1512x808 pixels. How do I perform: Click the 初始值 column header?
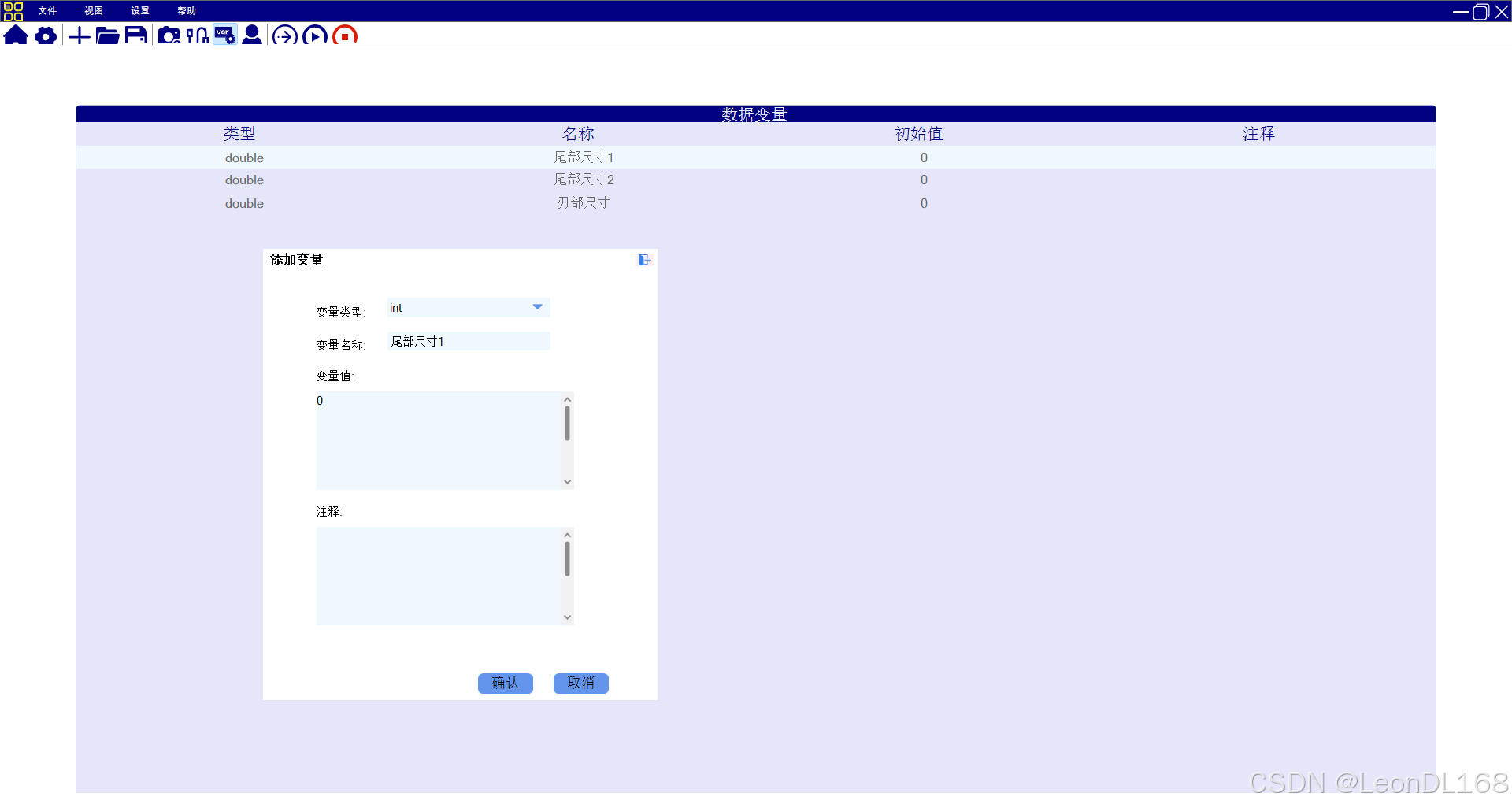pos(918,134)
